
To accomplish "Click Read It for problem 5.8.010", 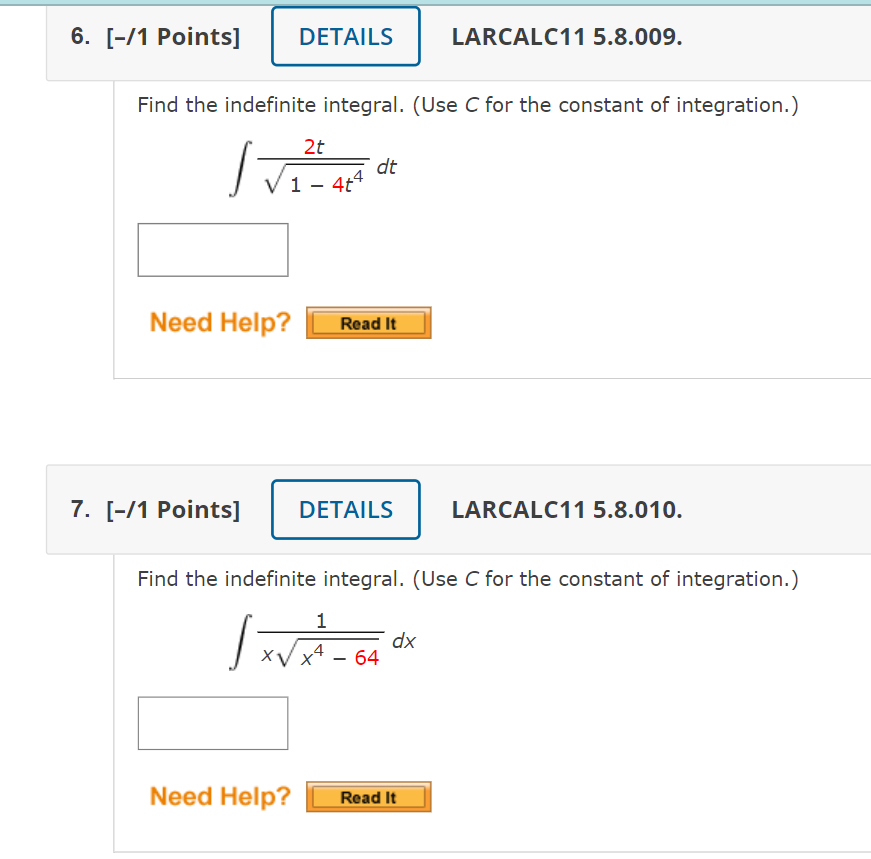I will click(368, 796).
